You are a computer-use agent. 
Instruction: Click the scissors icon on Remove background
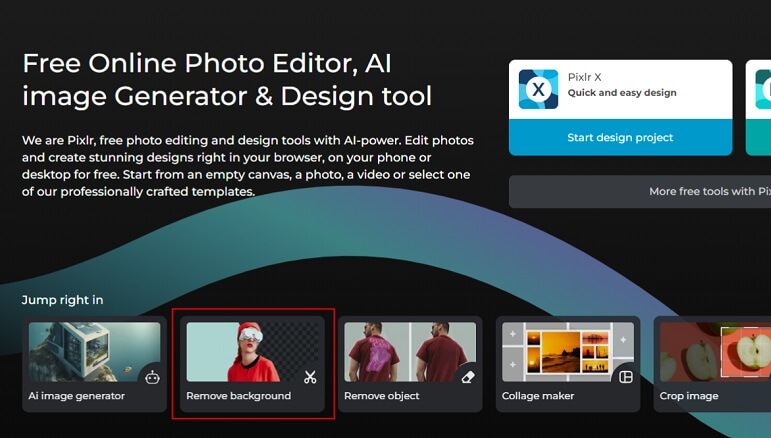(x=310, y=378)
